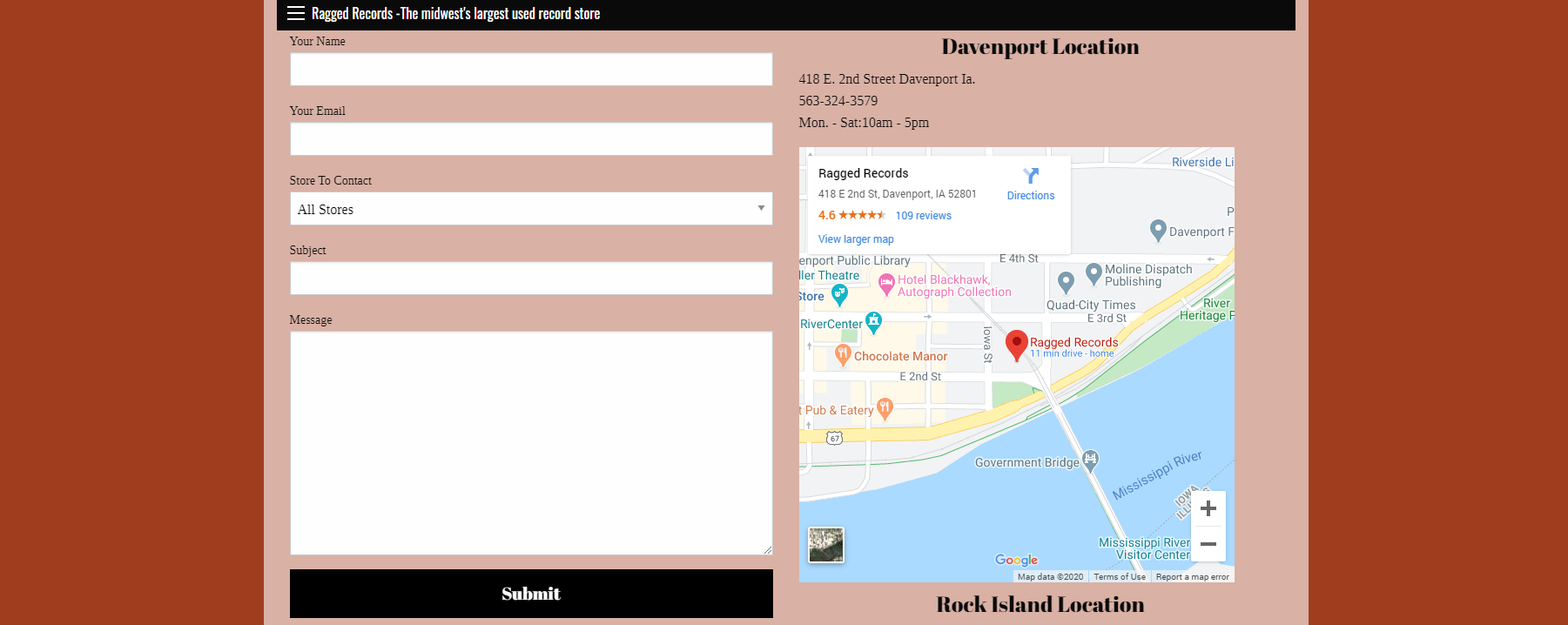The height and width of the screenshot is (625, 1568).
Task: Click the 4.6 star rating
Action: (x=851, y=215)
